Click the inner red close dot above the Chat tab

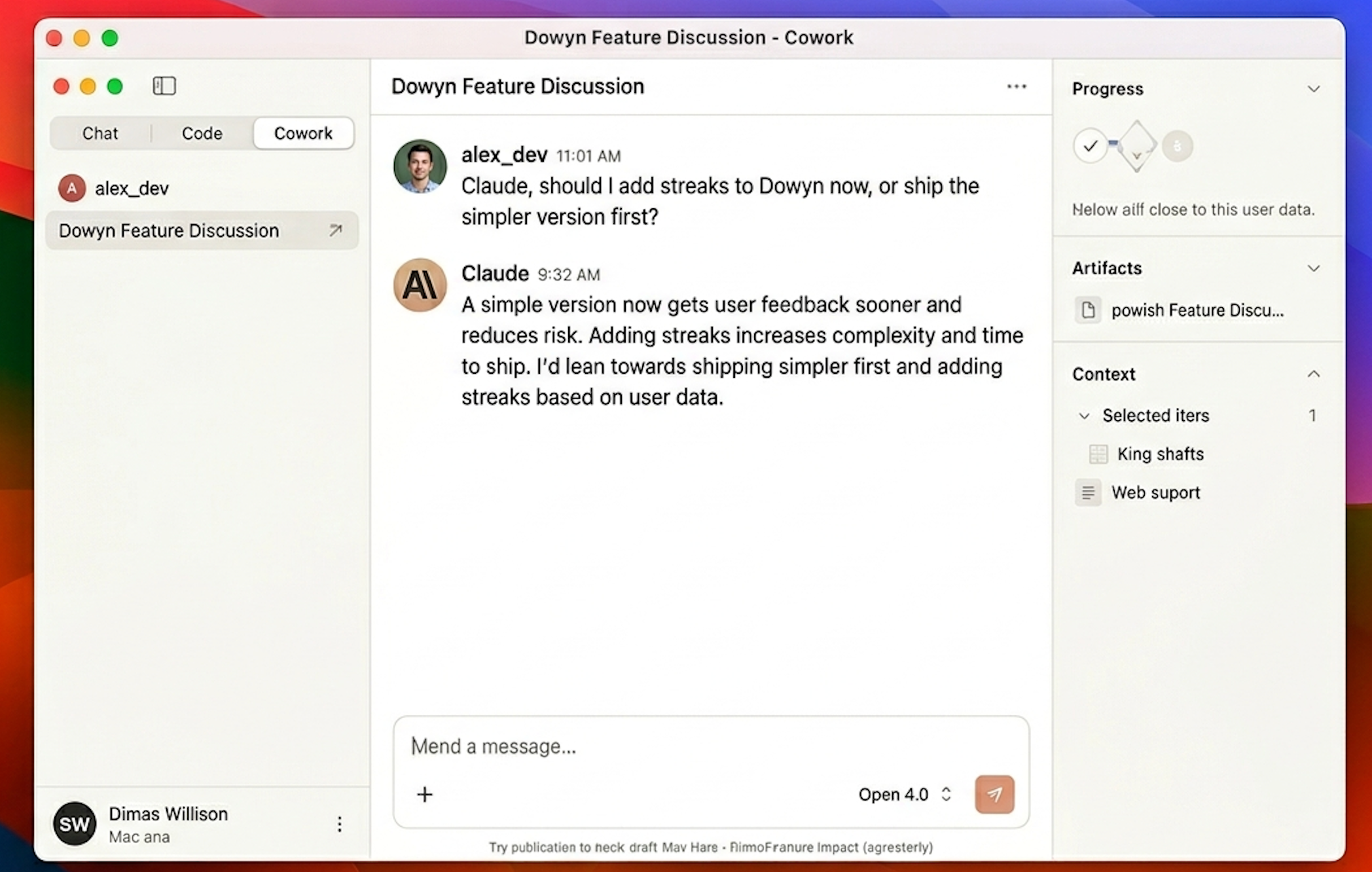[x=62, y=86]
